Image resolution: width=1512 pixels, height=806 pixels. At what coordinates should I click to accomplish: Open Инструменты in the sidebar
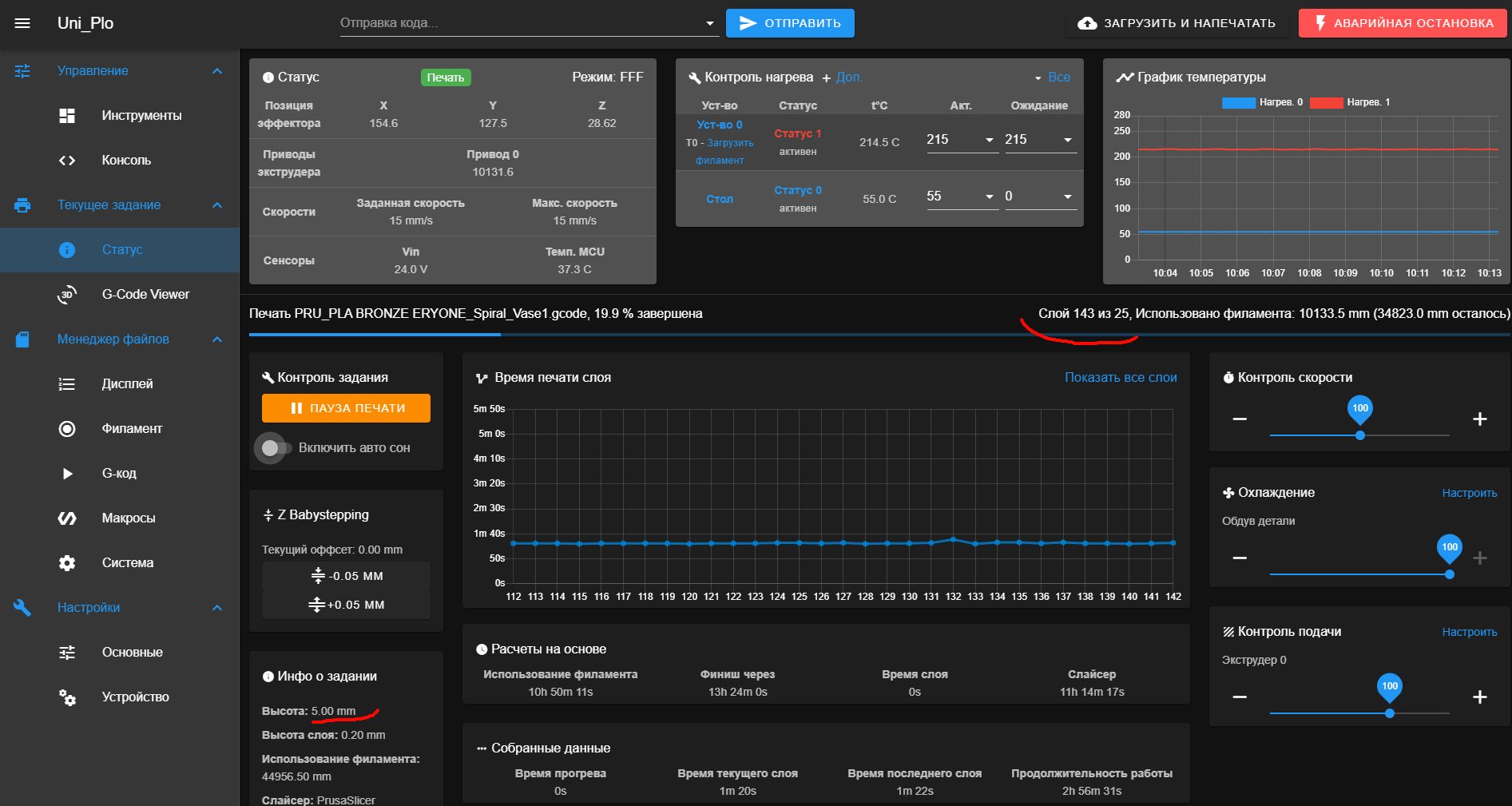coord(120,116)
